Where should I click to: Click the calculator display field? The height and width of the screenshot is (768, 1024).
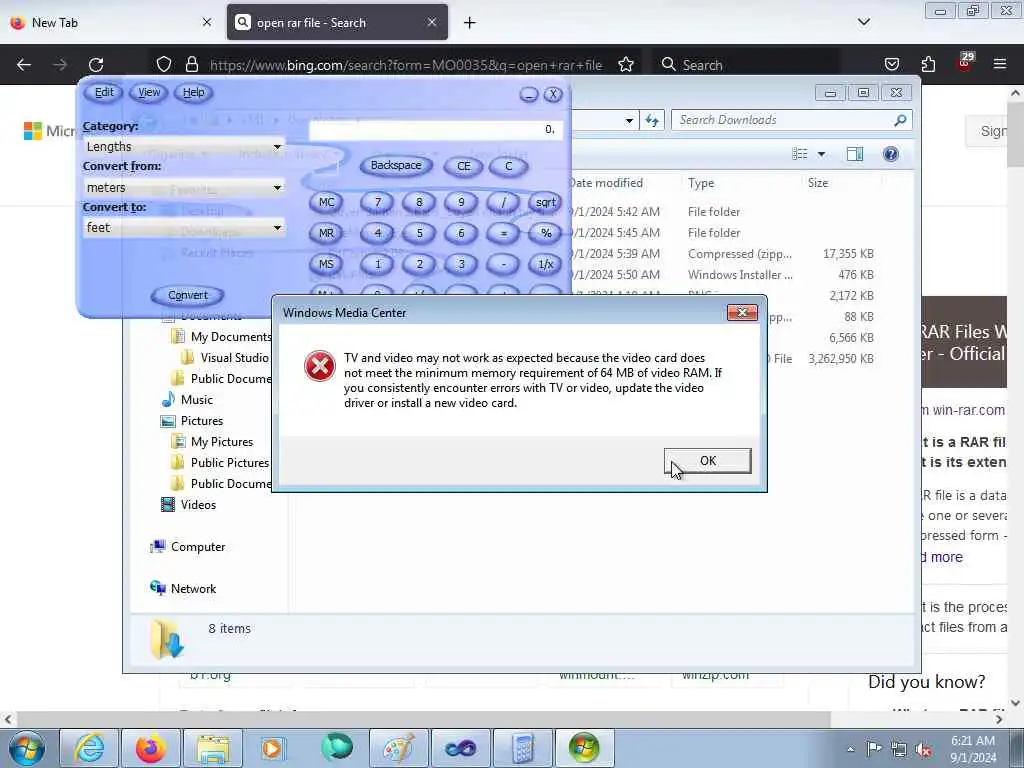(x=435, y=129)
